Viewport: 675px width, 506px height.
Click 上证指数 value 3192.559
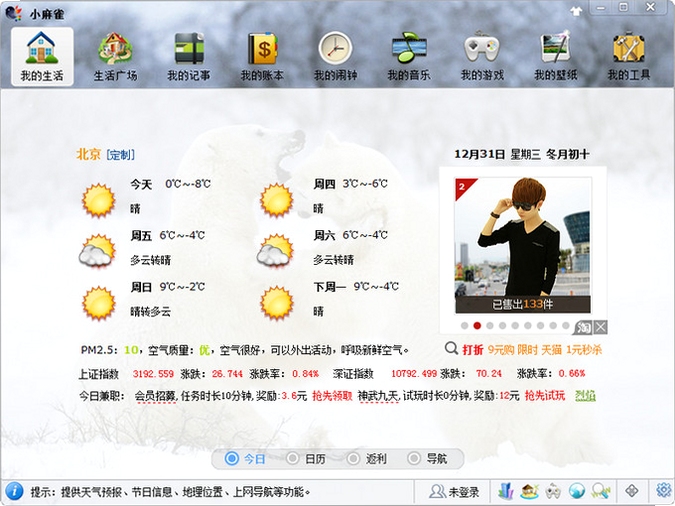coord(153,374)
